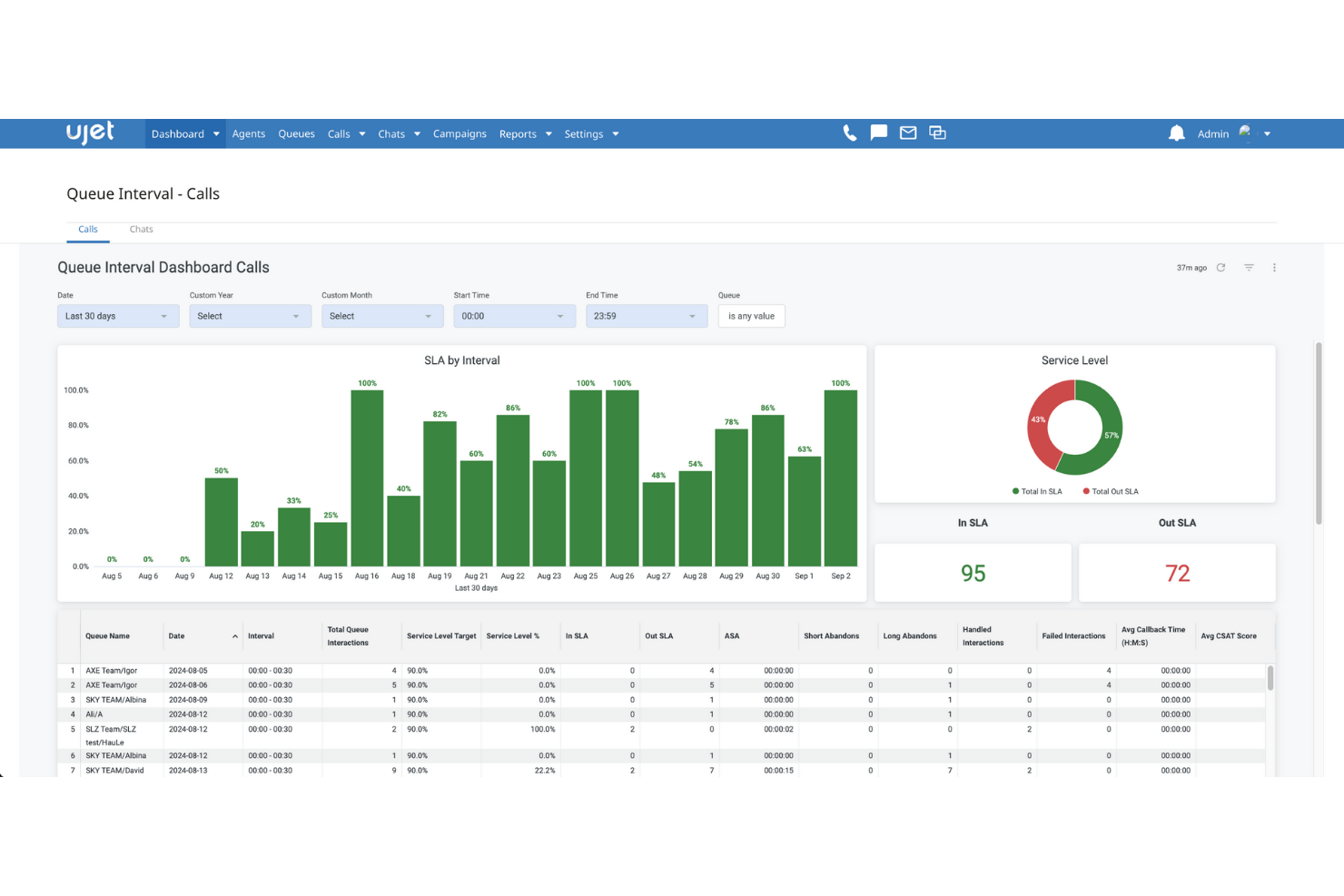Open the chat bubble icon
The width and height of the screenshot is (1344, 896).
coord(878,133)
